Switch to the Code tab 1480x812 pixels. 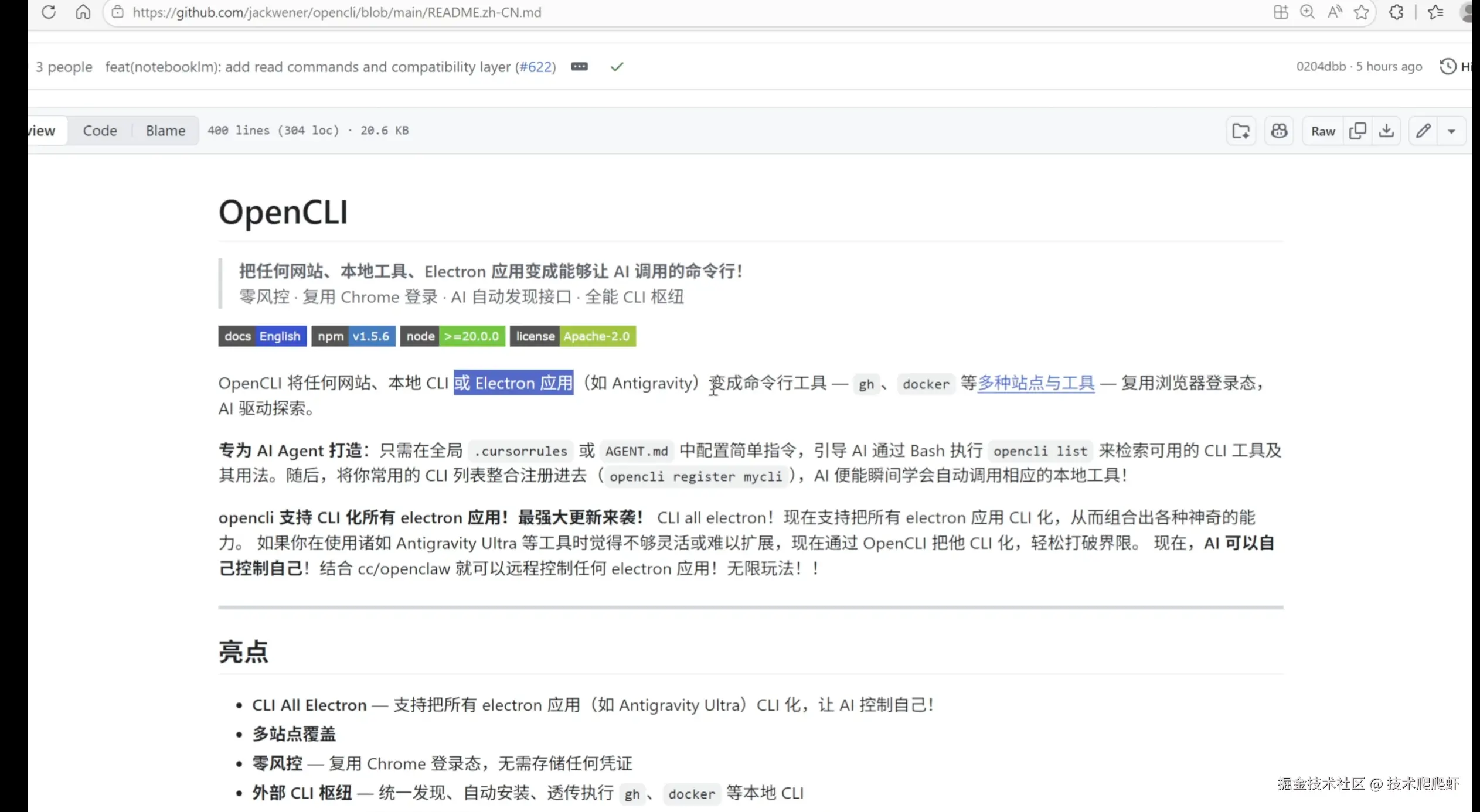pyautogui.click(x=100, y=131)
